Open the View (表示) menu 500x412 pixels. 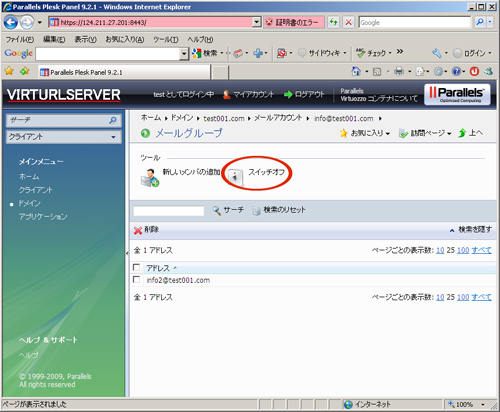pyautogui.click(x=85, y=39)
